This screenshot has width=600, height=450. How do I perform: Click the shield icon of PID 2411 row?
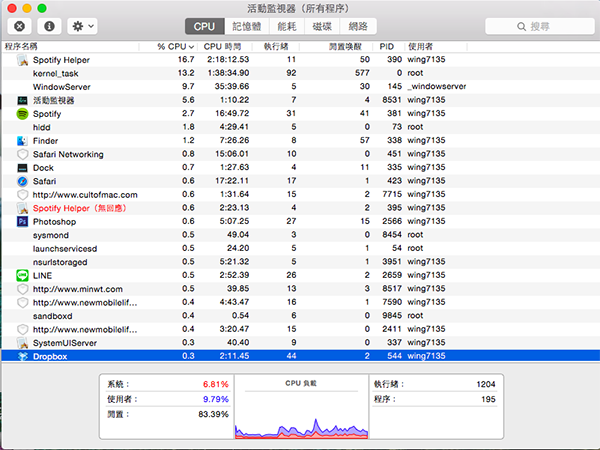[23, 329]
